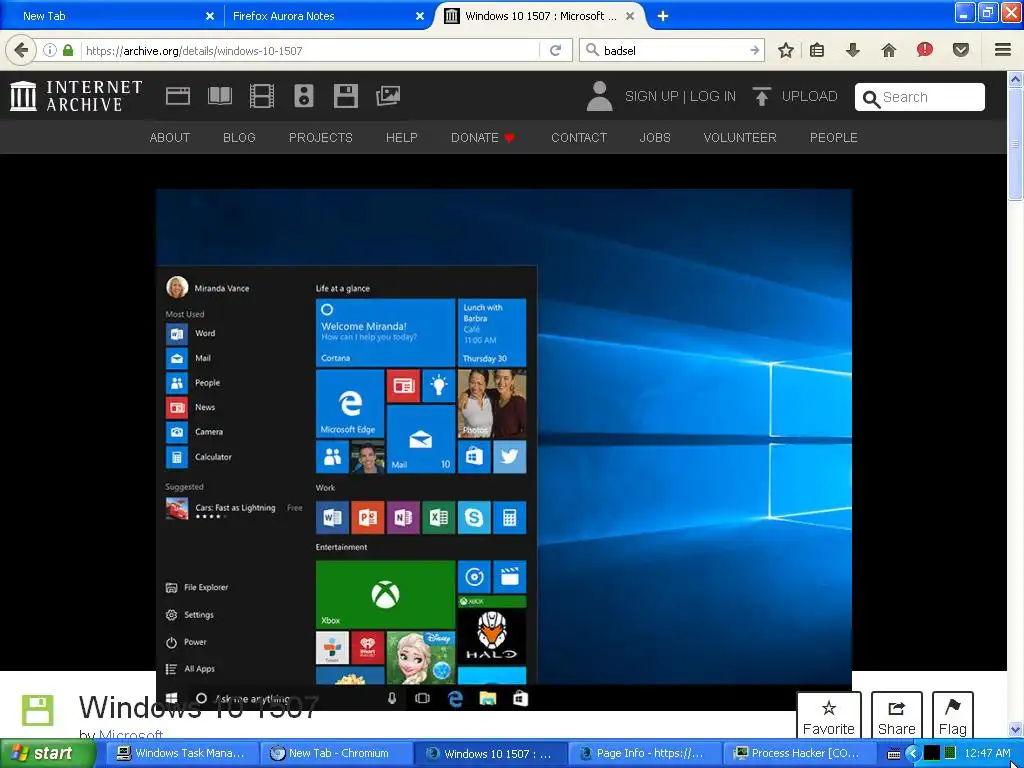The height and width of the screenshot is (768, 1024).
Task: Open the downloads arrow icon
Action: pyautogui.click(x=852, y=50)
